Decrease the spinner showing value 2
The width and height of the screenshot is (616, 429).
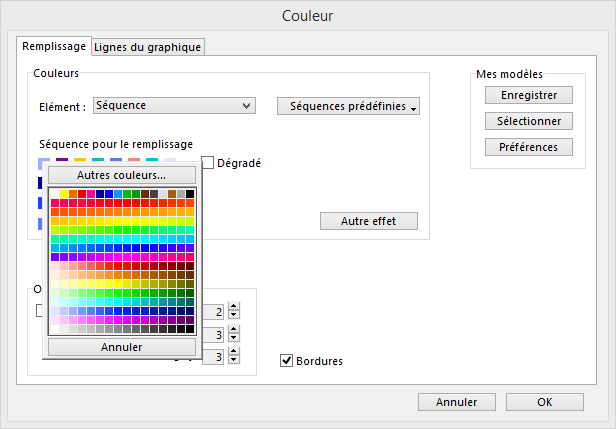(x=234, y=314)
